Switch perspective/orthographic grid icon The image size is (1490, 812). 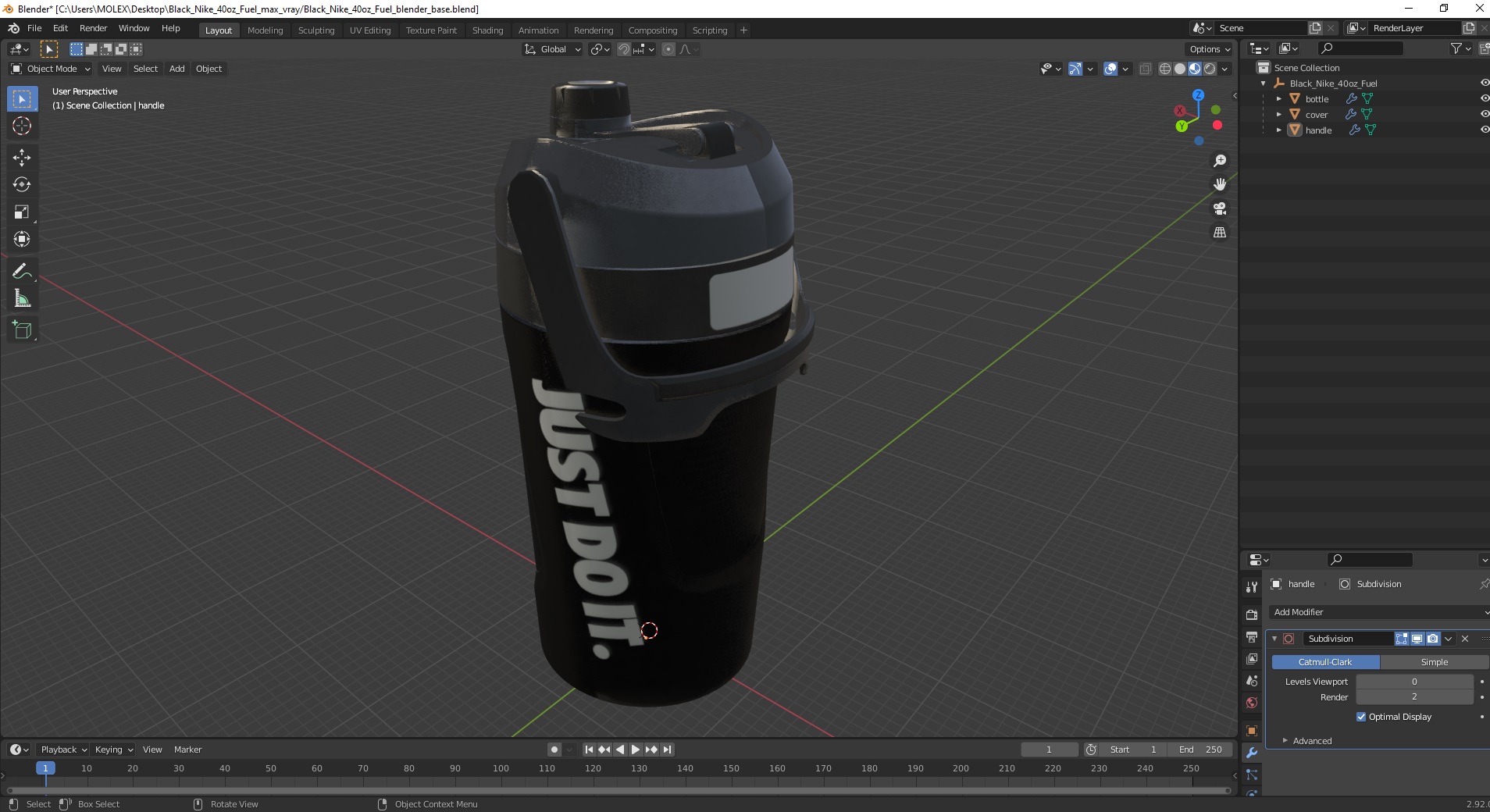tap(1219, 232)
